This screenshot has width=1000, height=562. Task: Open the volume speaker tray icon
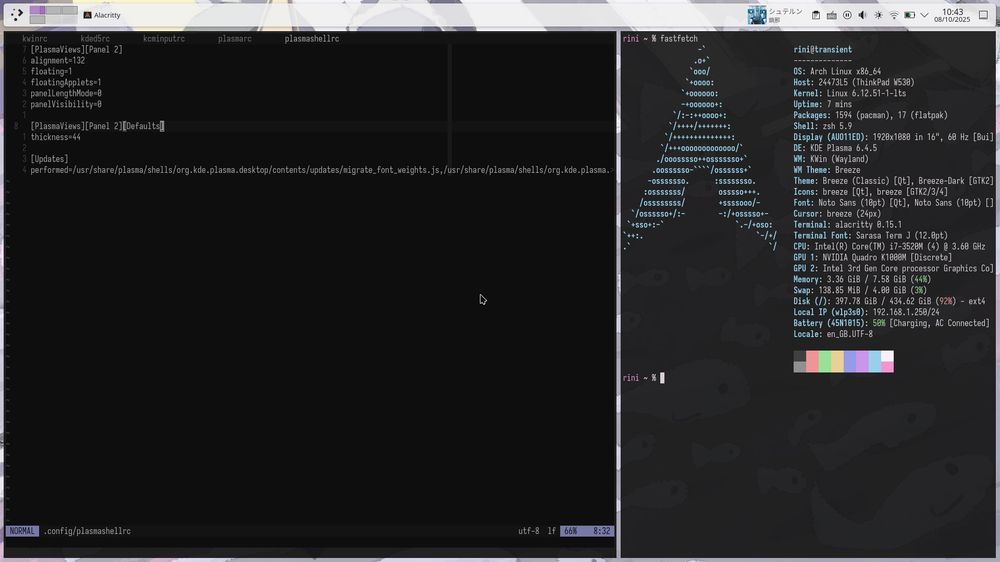(862, 15)
